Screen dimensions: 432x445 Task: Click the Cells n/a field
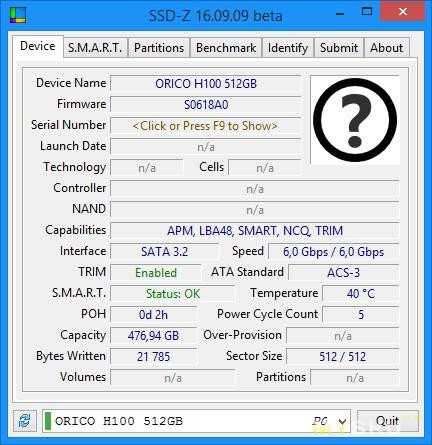coord(265,168)
